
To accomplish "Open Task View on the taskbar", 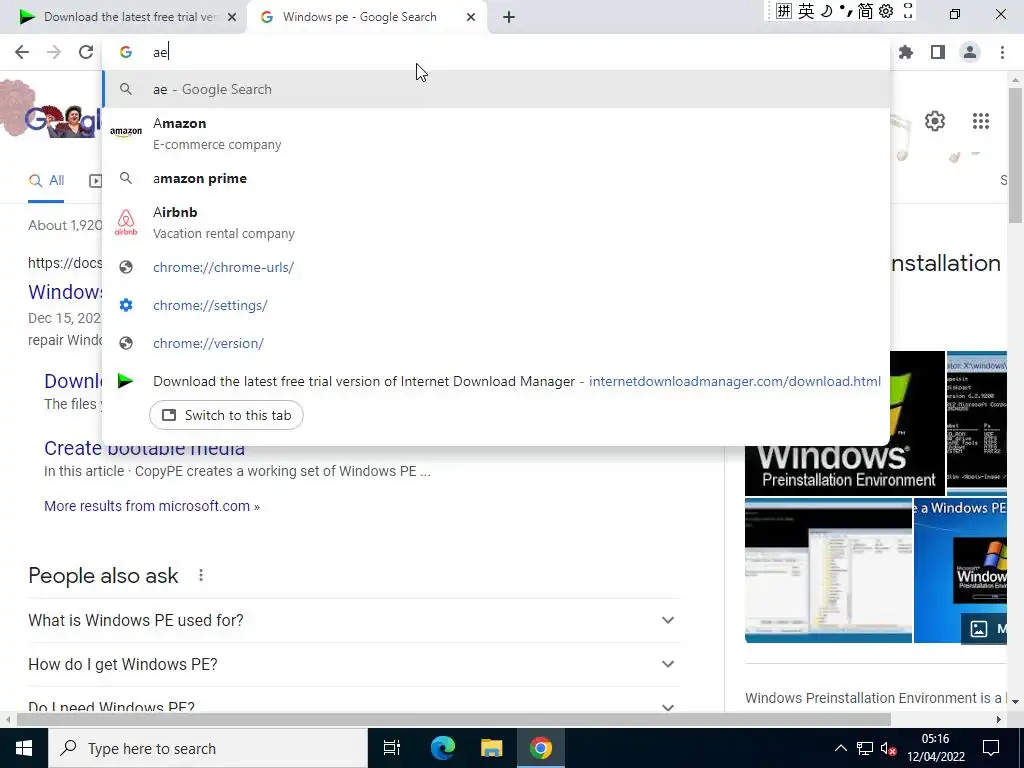I will [x=391, y=748].
